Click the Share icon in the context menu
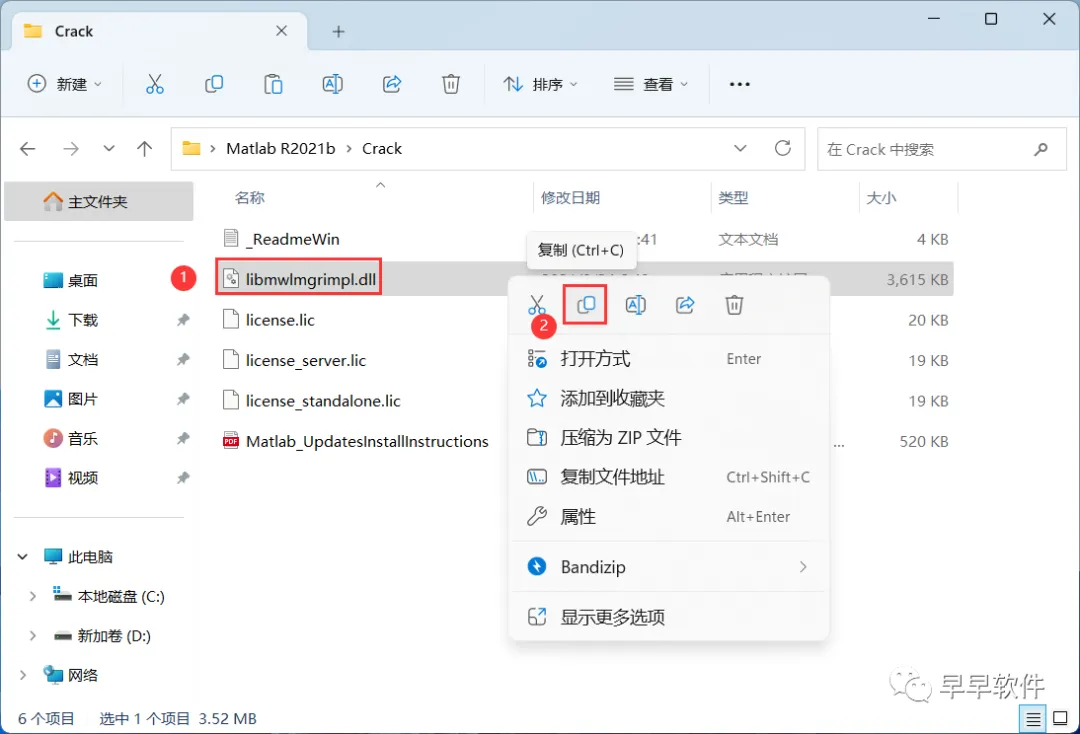 (x=685, y=304)
